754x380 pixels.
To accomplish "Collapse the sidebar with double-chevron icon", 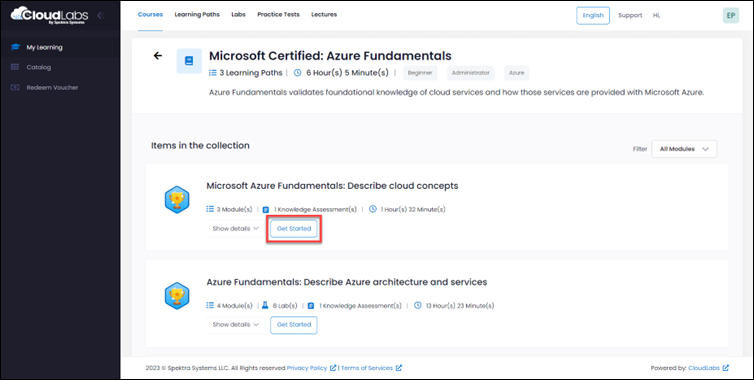I will pyautogui.click(x=101, y=15).
